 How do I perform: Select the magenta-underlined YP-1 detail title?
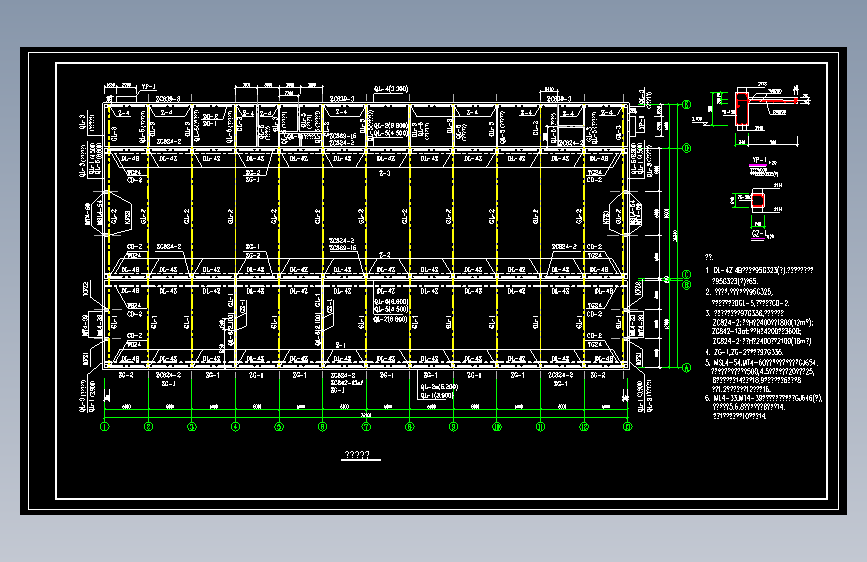coord(759,161)
